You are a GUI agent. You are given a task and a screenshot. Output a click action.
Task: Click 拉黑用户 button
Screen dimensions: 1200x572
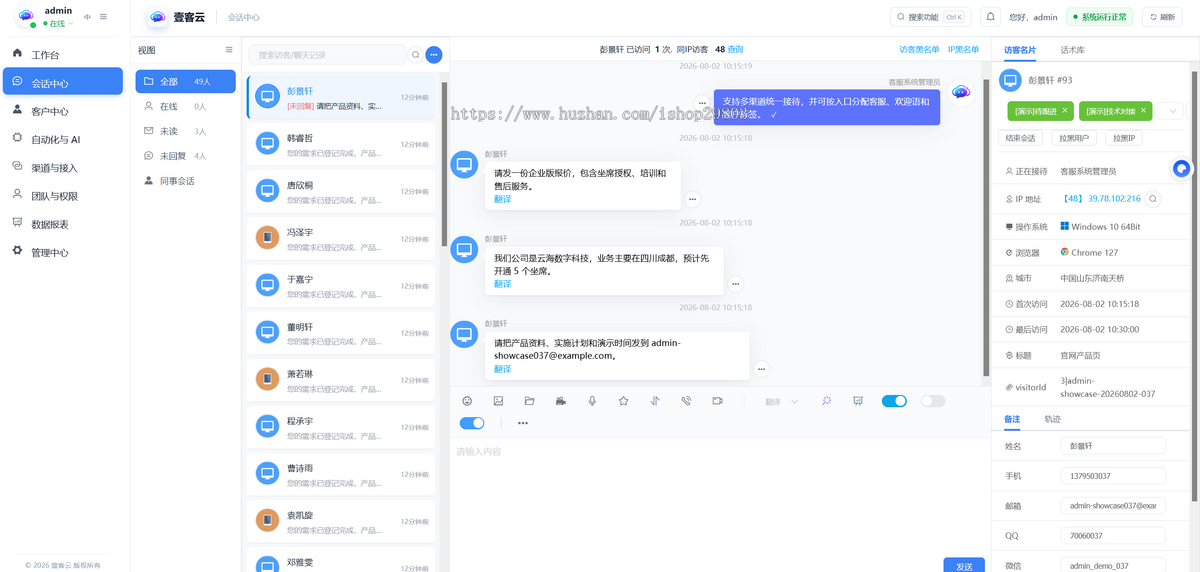pos(1075,137)
